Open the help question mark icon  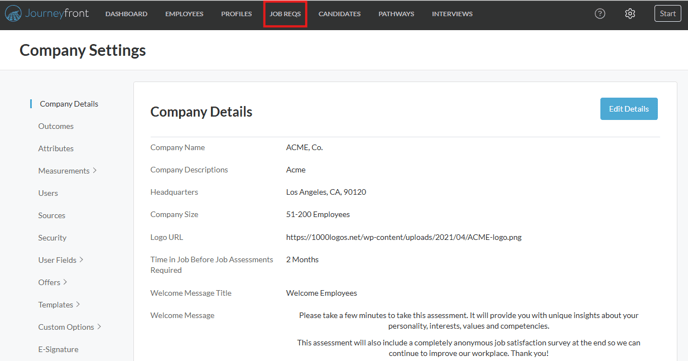click(x=600, y=14)
